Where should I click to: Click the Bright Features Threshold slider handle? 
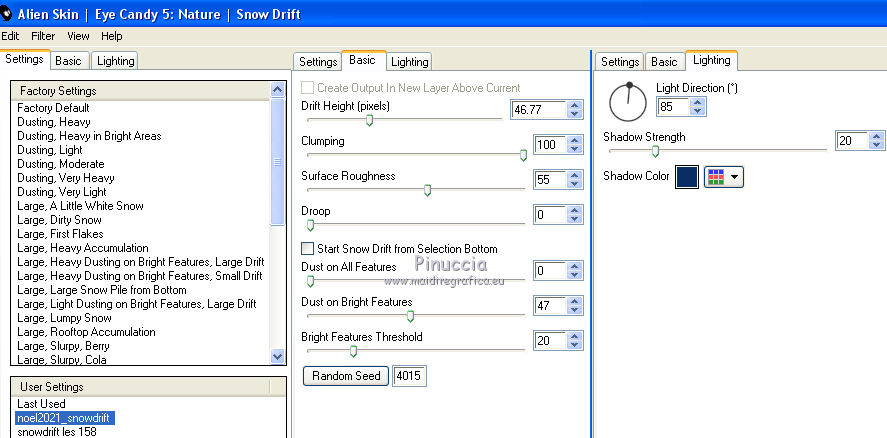tap(354, 351)
